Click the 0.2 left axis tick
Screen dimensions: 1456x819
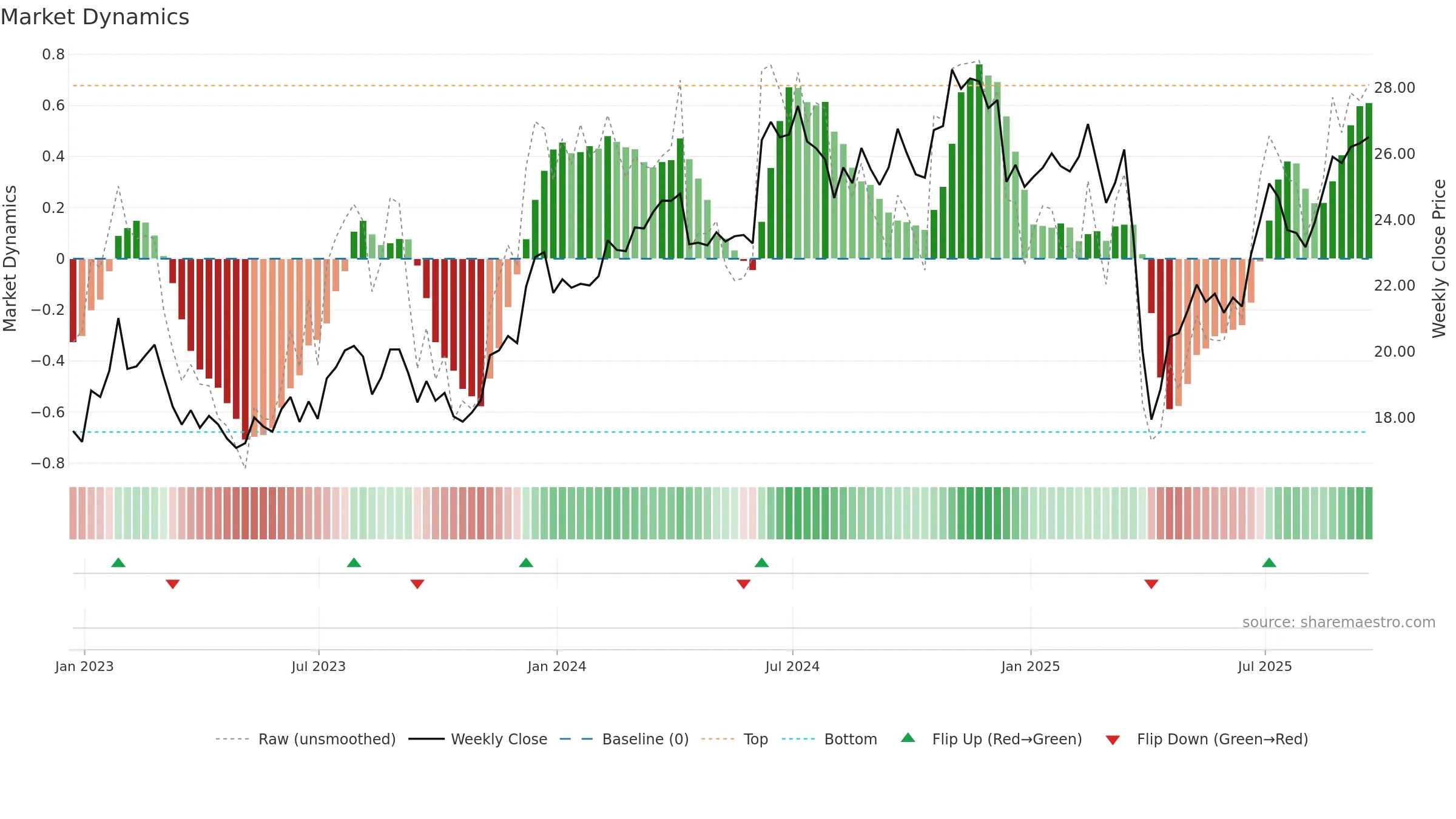53,207
